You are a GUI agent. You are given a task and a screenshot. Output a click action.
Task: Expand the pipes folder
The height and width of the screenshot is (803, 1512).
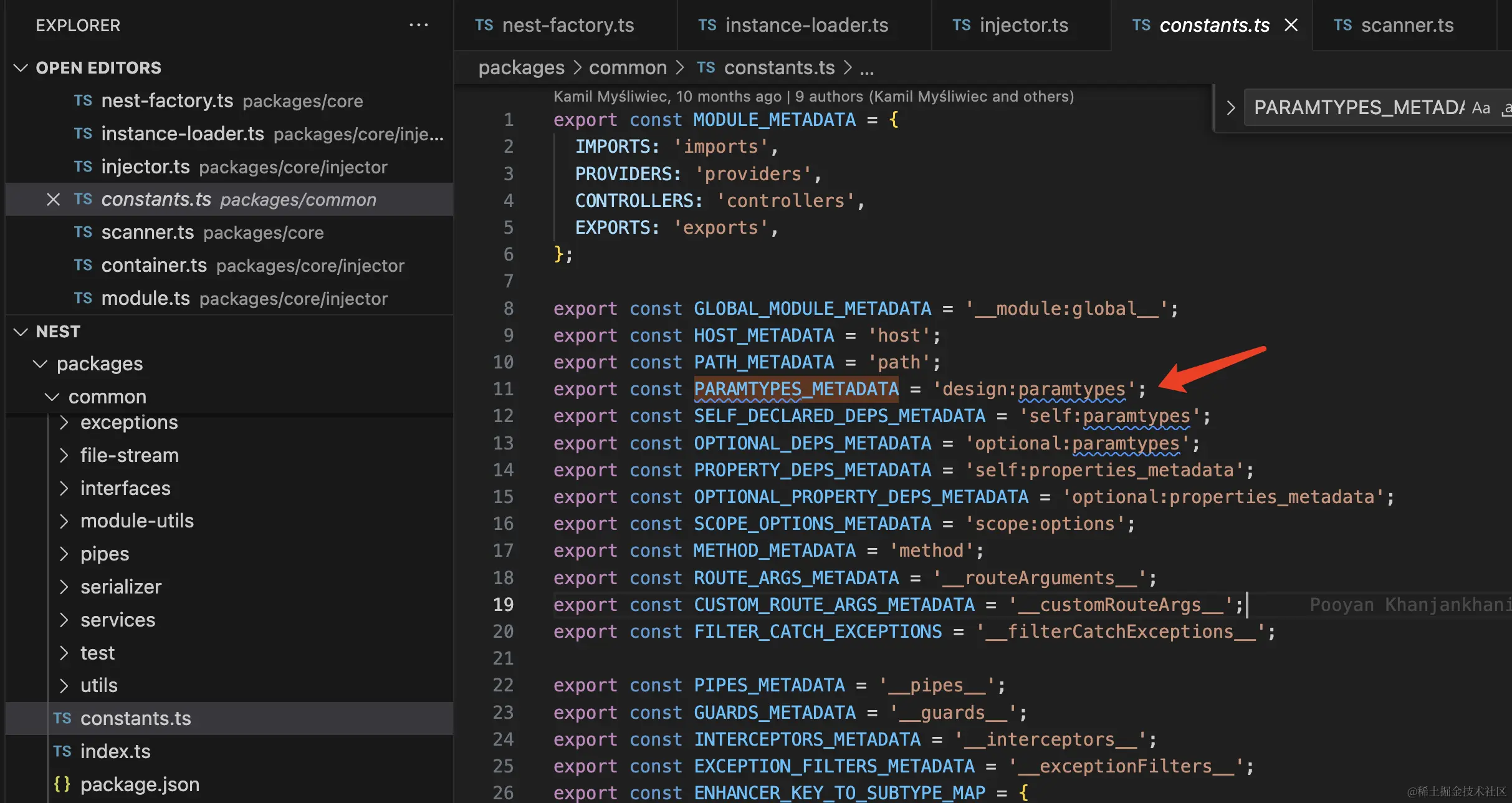64,554
